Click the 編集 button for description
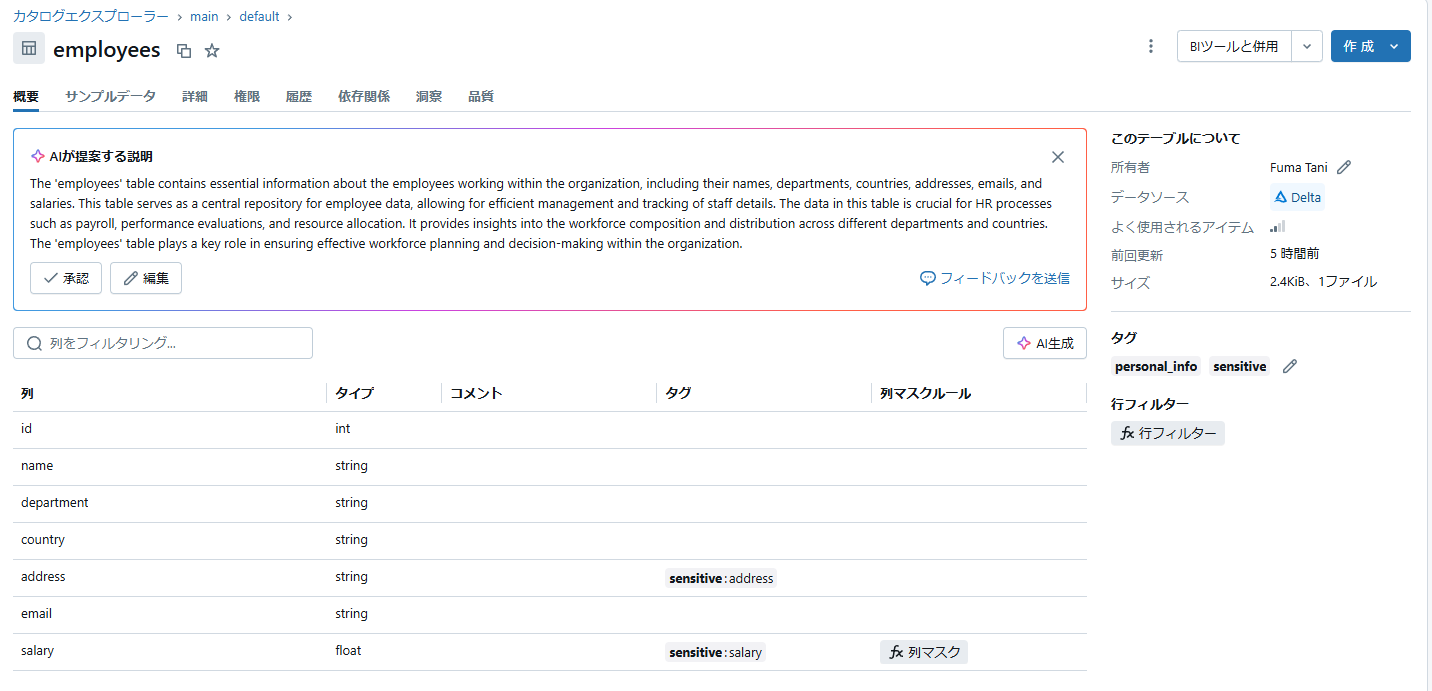 click(x=146, y=278)
